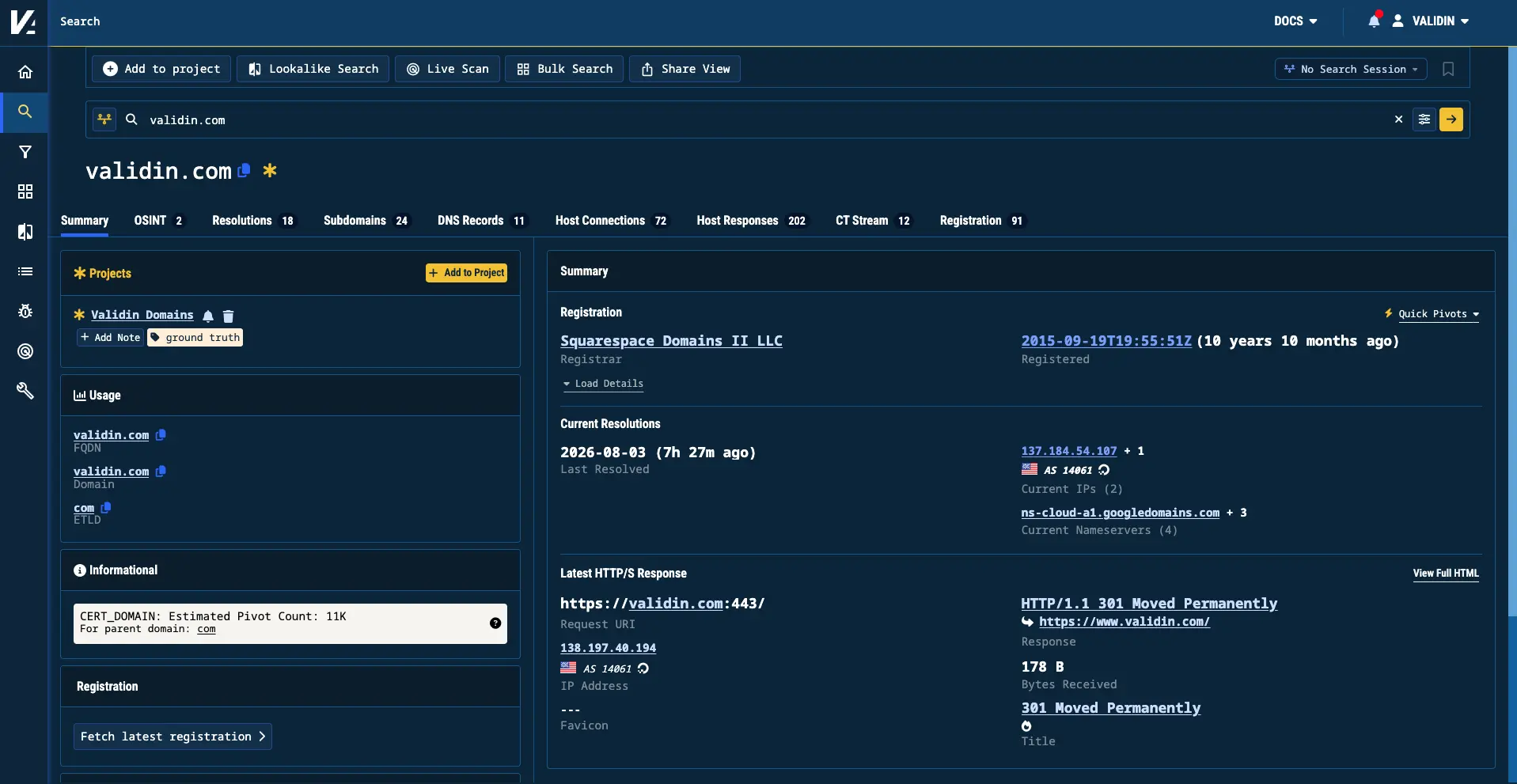Click the pivot icon next to AS 14061 under Current IPs

(x=1104, y=470)
